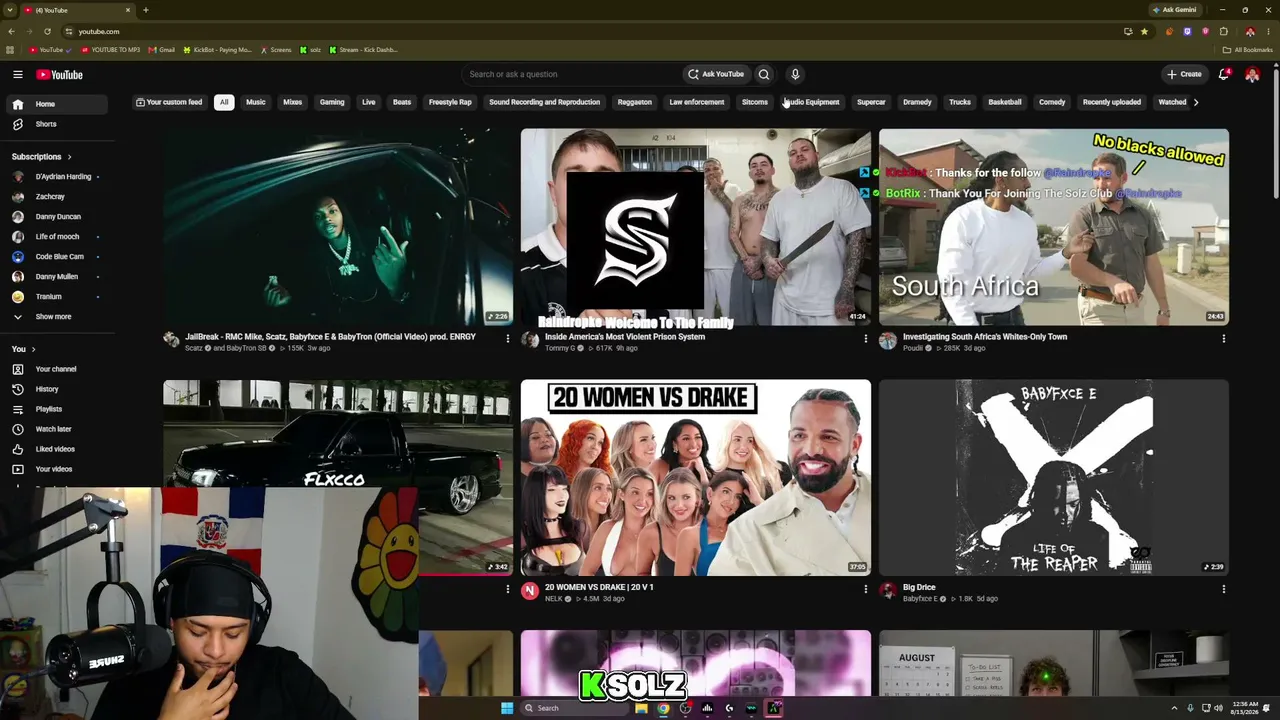Show more category chips with the right arrow

tap(1195, 102)
